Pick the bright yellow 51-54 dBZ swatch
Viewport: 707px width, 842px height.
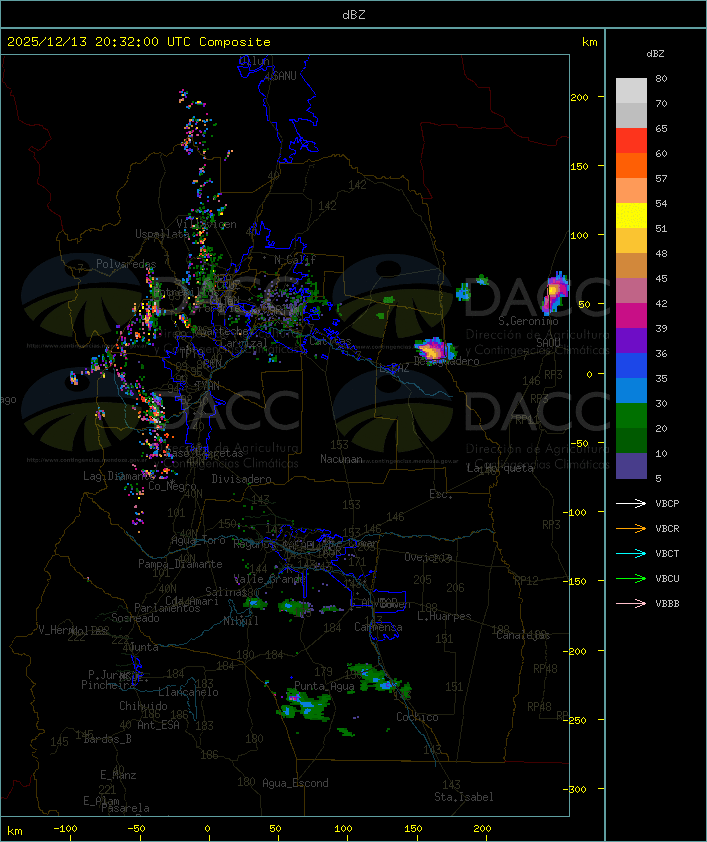click(631, 215)
